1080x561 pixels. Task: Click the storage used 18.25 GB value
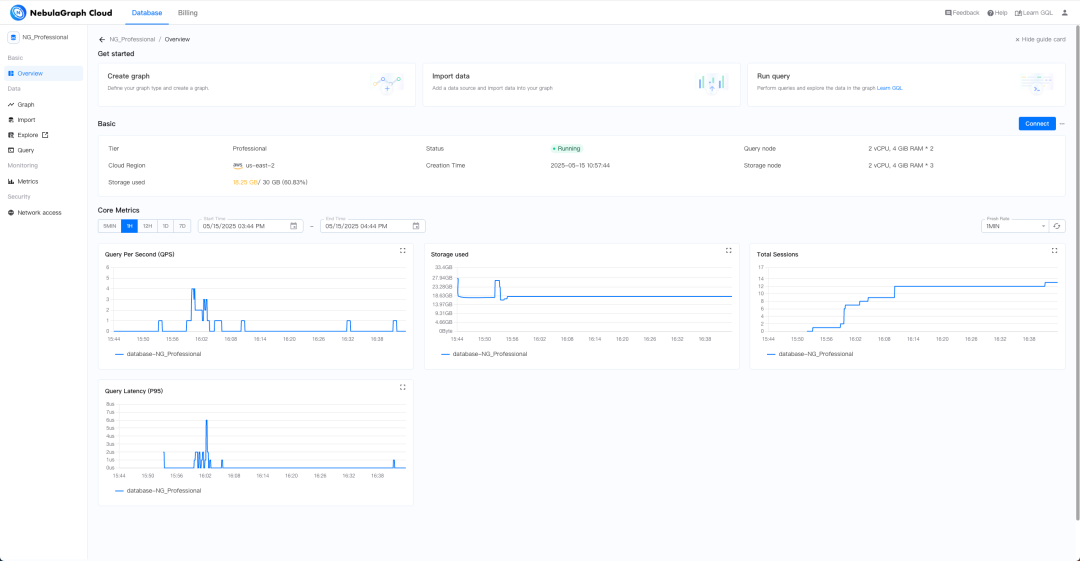click(245, 183)
